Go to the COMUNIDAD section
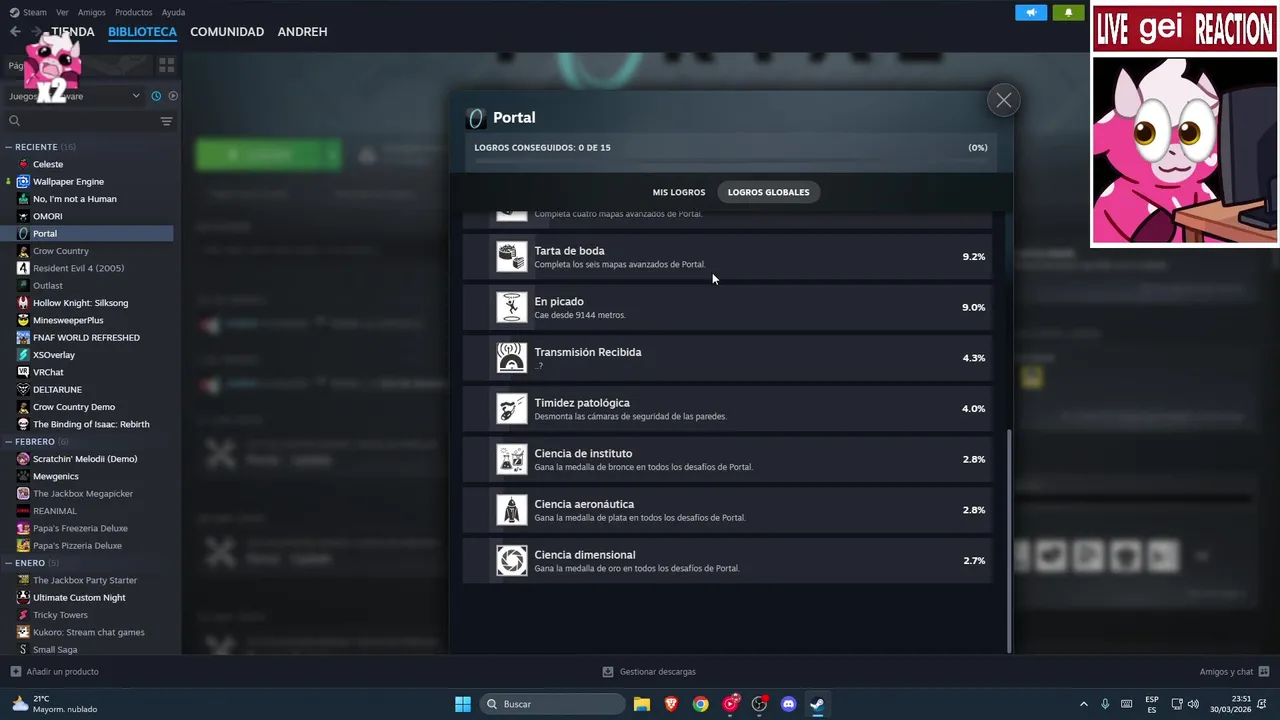This screenshot has width=1280, height=720. coord(227,32)
